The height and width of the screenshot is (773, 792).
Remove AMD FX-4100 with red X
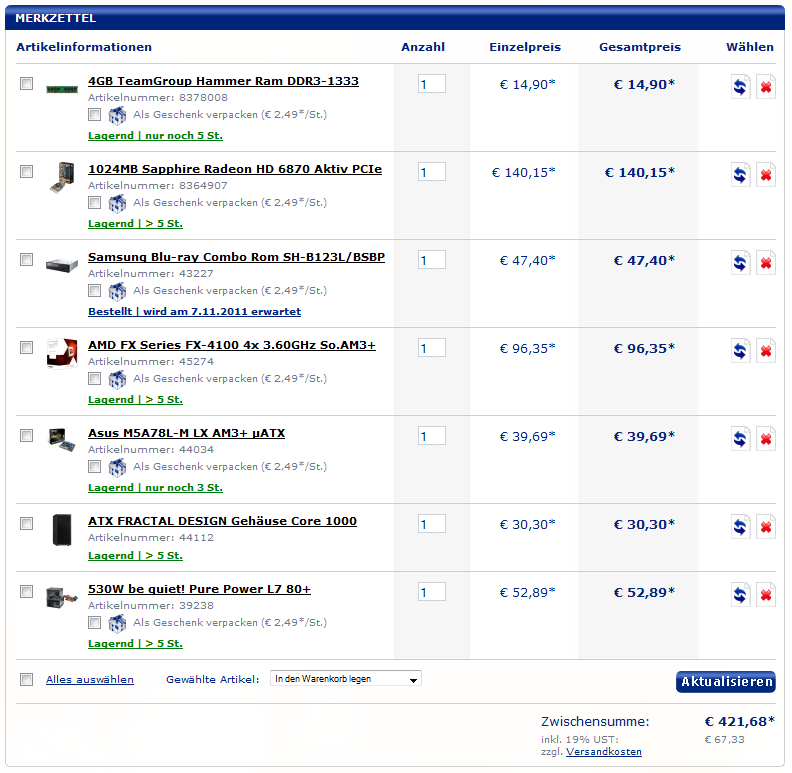point(766,351)
